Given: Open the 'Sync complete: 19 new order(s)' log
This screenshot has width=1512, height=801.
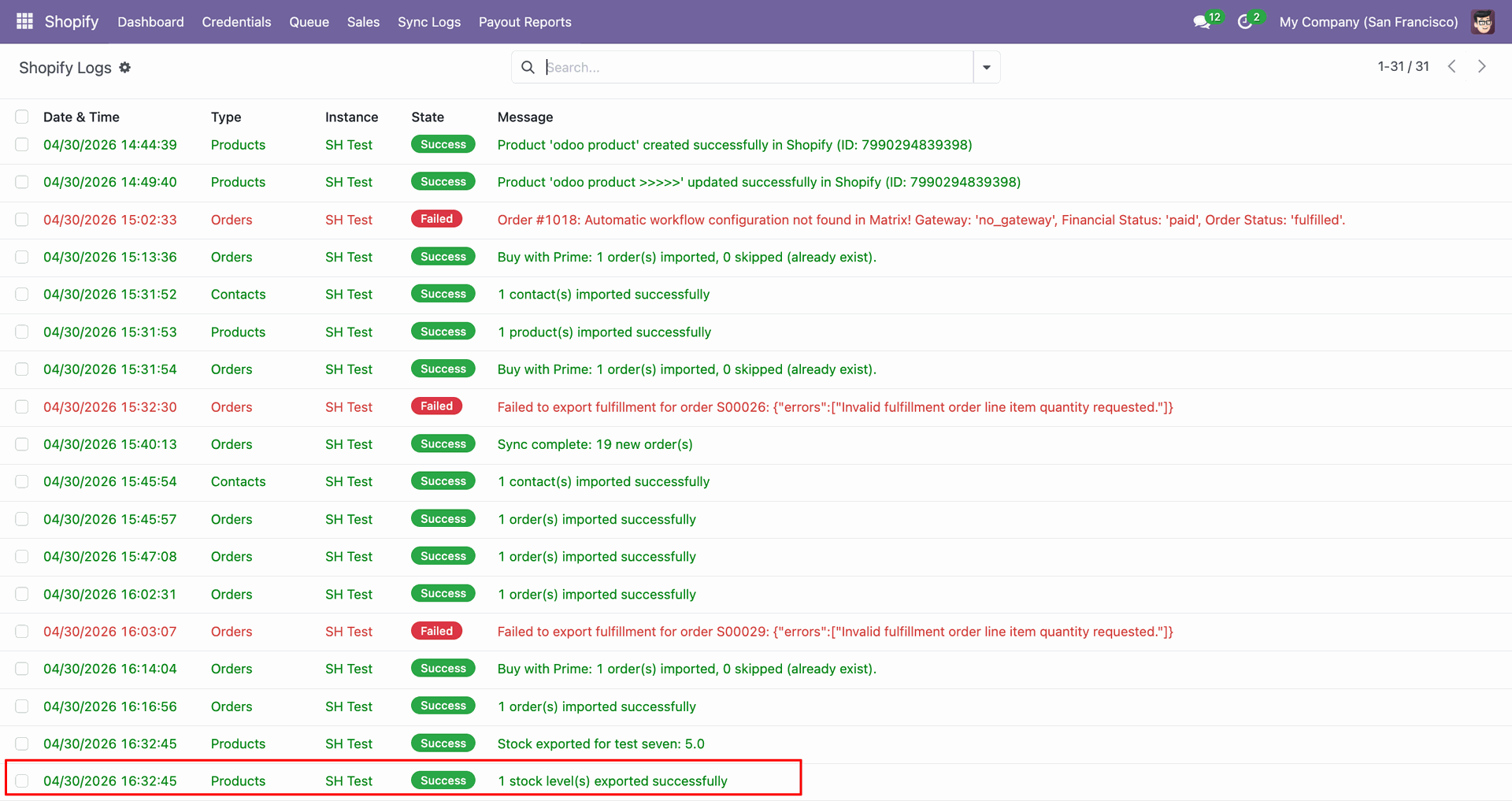Looking at the screenshot, I should coord(595,444).
